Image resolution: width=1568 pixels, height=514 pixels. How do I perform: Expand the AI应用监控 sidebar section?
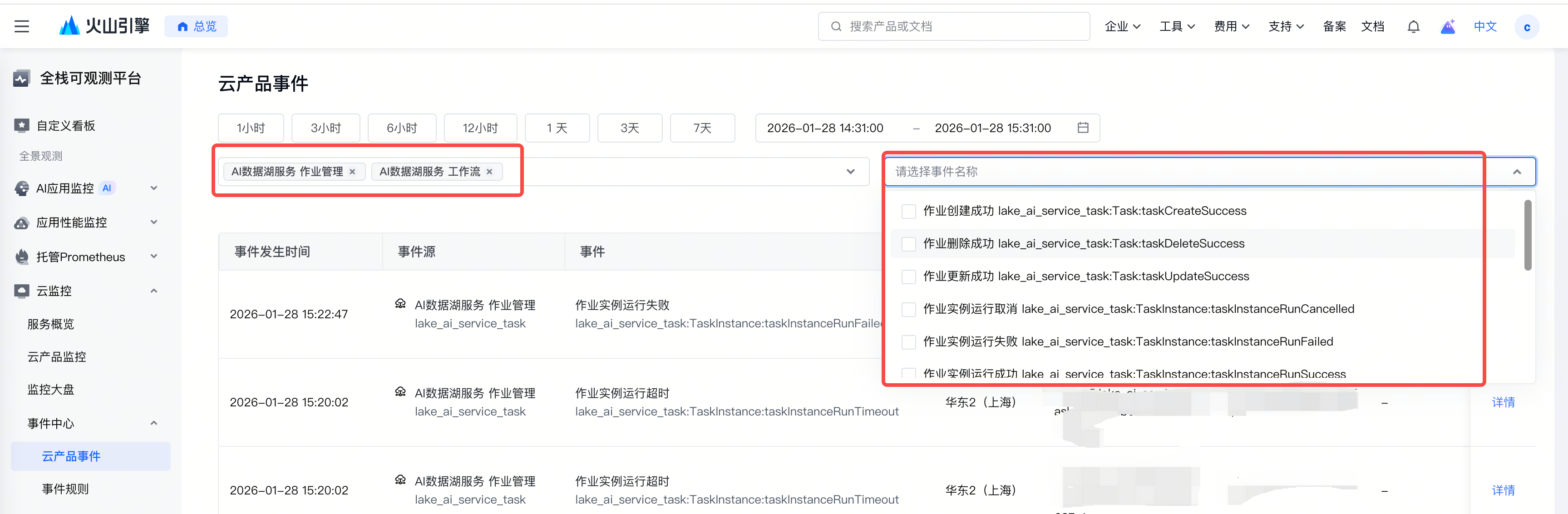154,188
